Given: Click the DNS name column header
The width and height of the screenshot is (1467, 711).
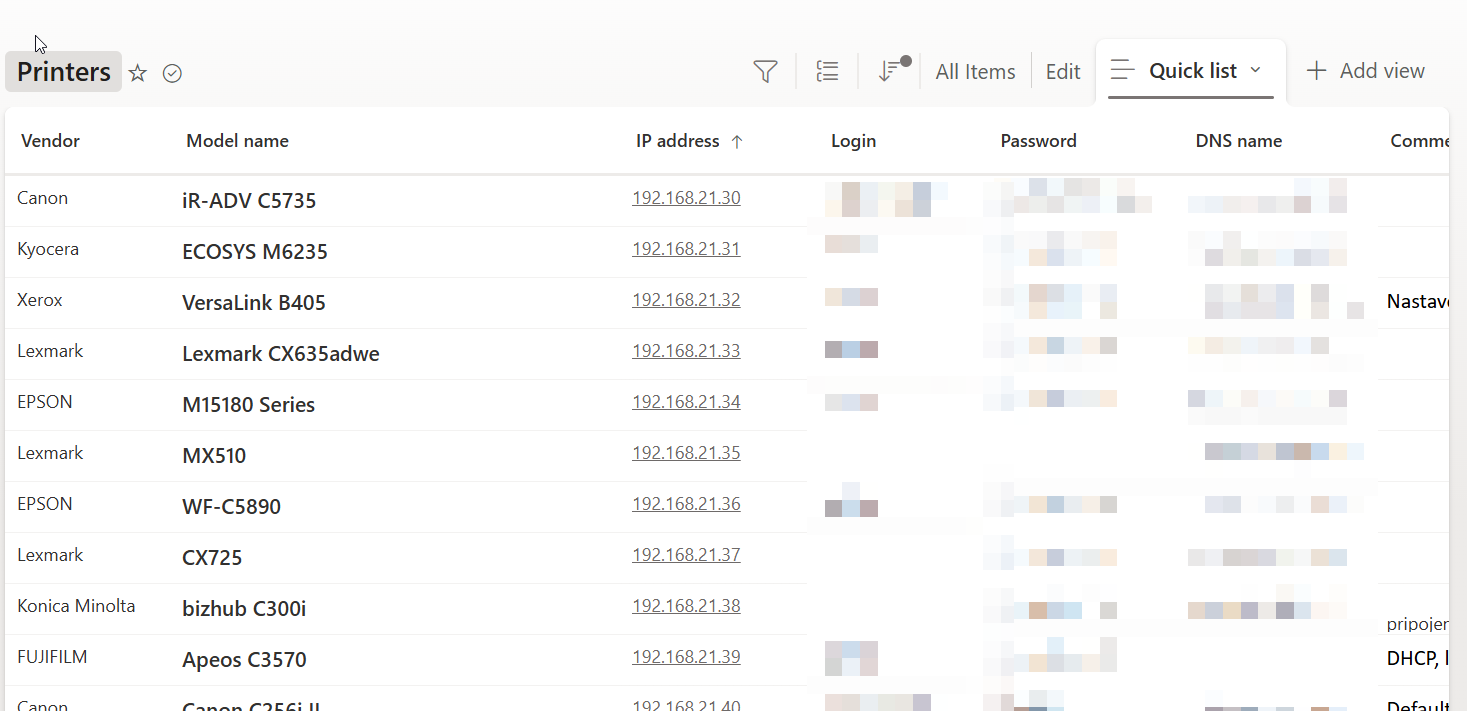Looking at the screenshot, I should [1238, 141].
